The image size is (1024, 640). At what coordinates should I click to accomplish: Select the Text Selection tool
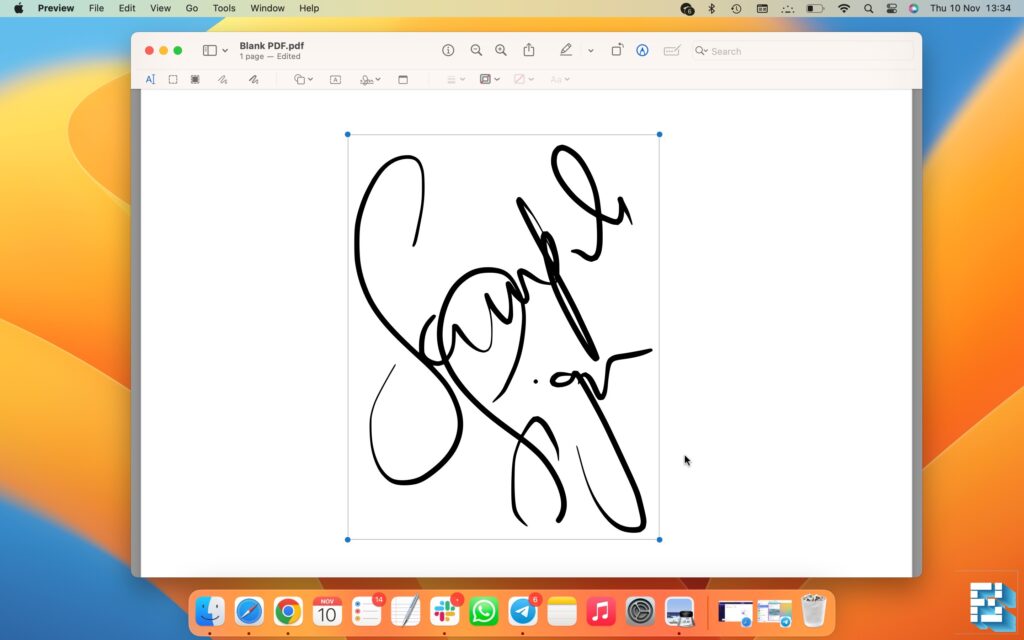tap(151, 79)
